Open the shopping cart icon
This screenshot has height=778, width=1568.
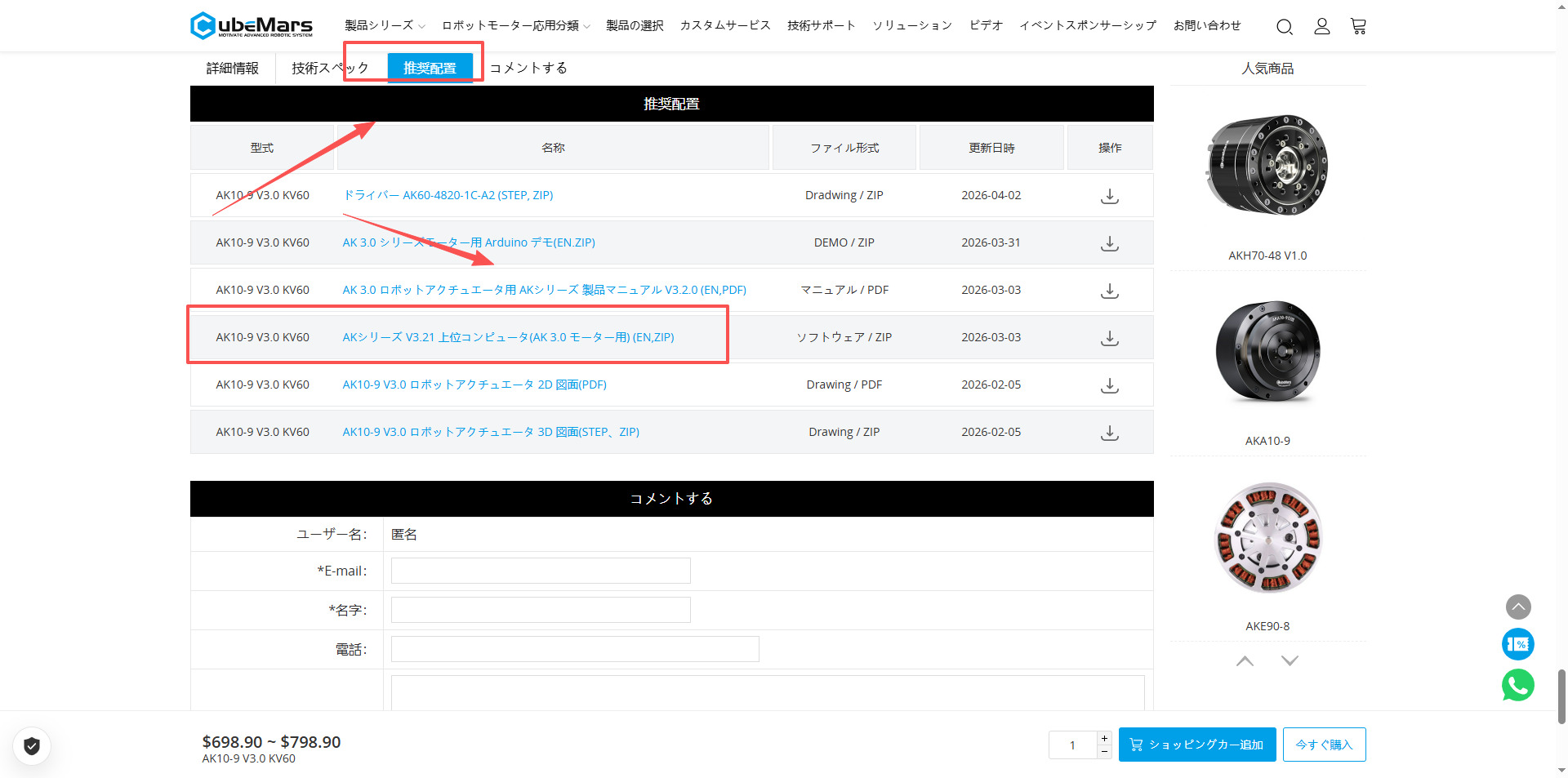(1358, 27)
